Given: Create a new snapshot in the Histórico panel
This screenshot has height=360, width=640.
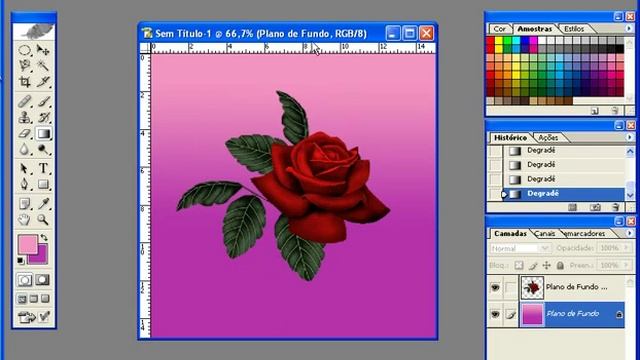Looking at the screenshot, I should 595,208.
